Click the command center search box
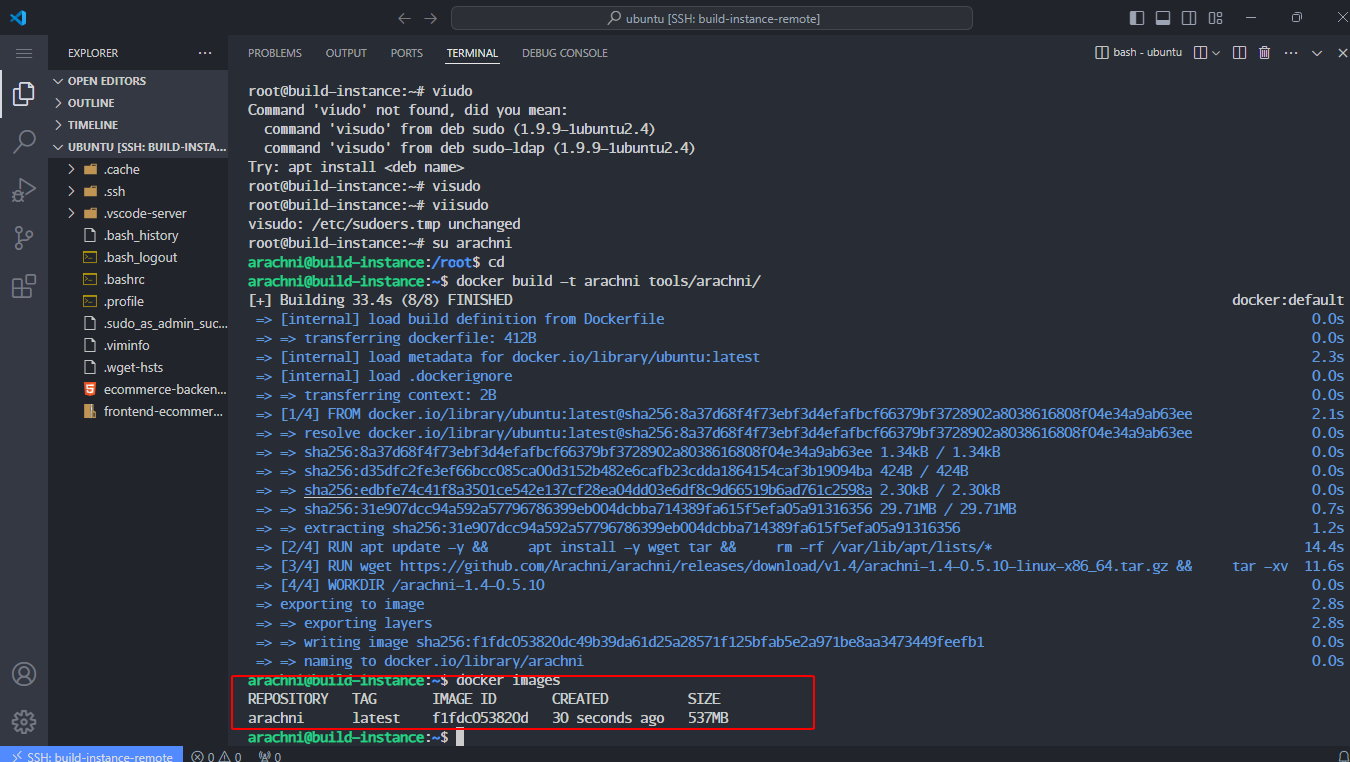 (x=712, y=18)
